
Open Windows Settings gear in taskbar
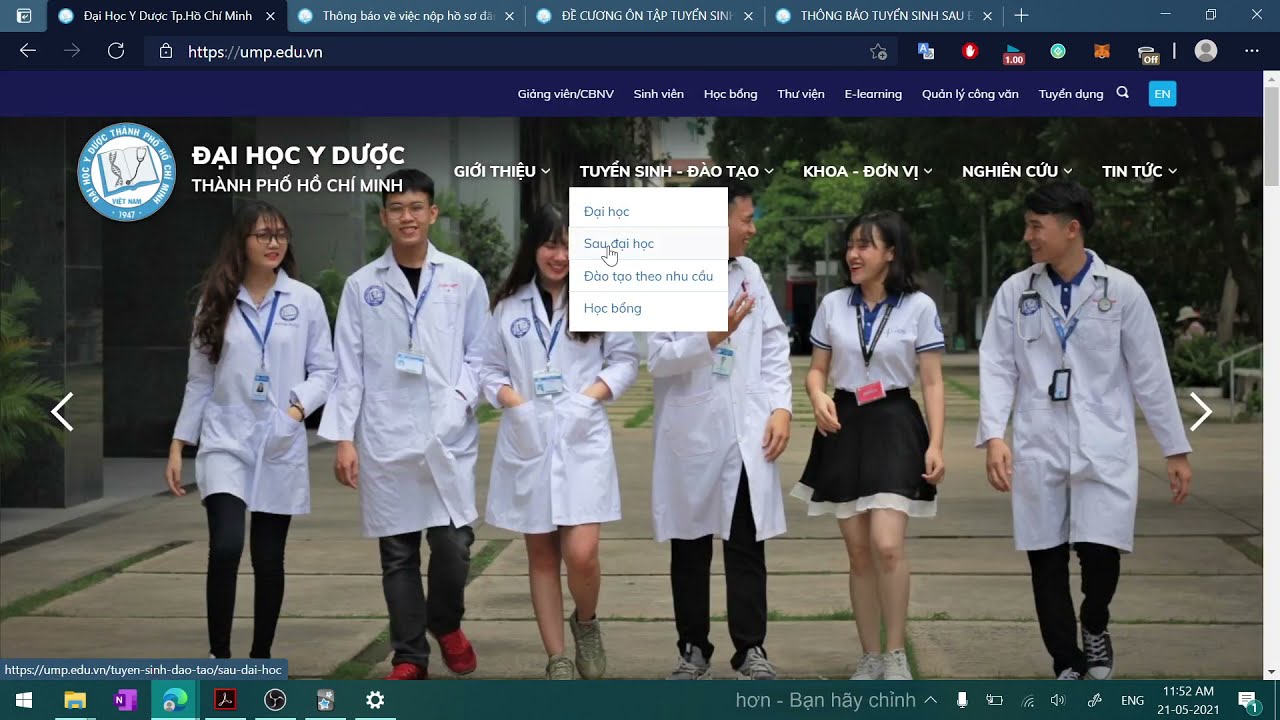[x=375, y=700]
